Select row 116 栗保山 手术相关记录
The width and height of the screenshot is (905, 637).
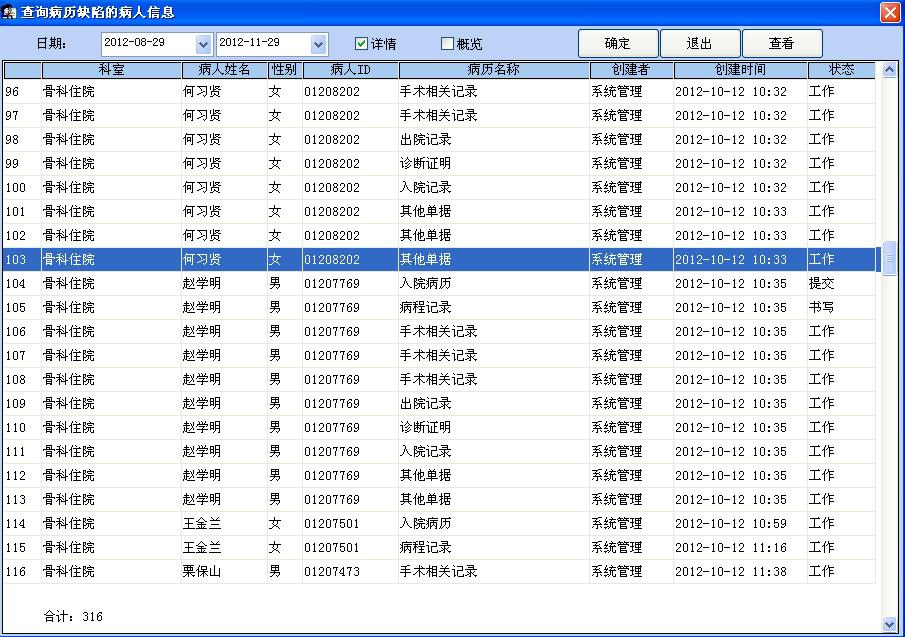[x=438, y=572]
